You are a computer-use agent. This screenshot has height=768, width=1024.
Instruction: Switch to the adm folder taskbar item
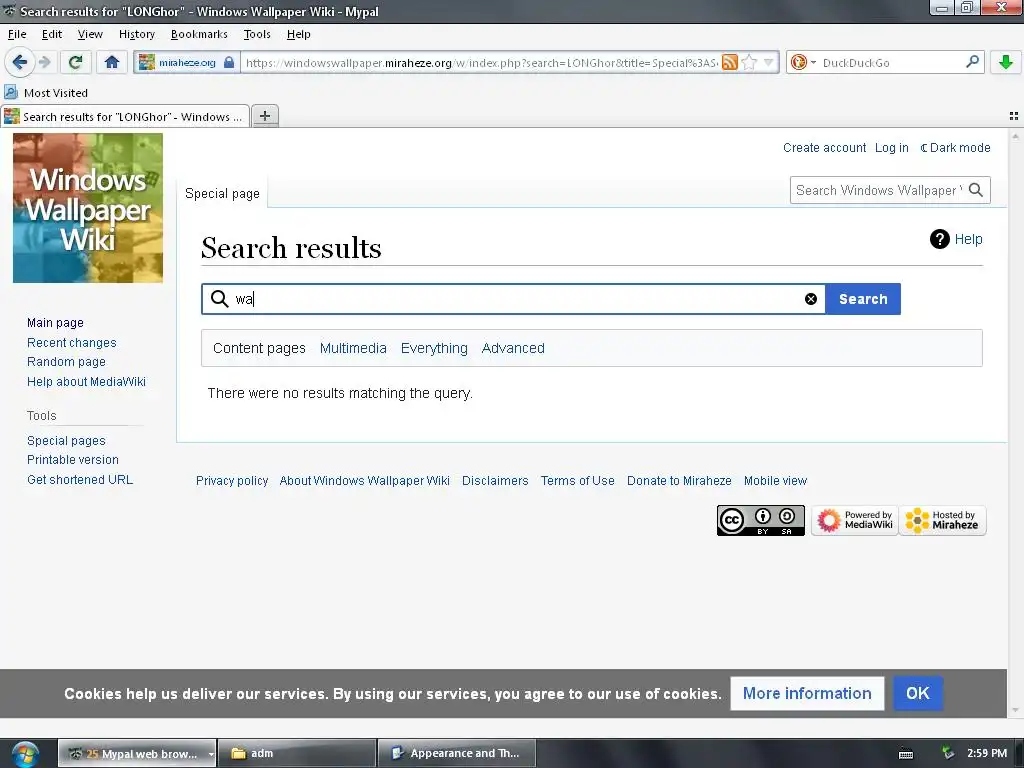296,753
